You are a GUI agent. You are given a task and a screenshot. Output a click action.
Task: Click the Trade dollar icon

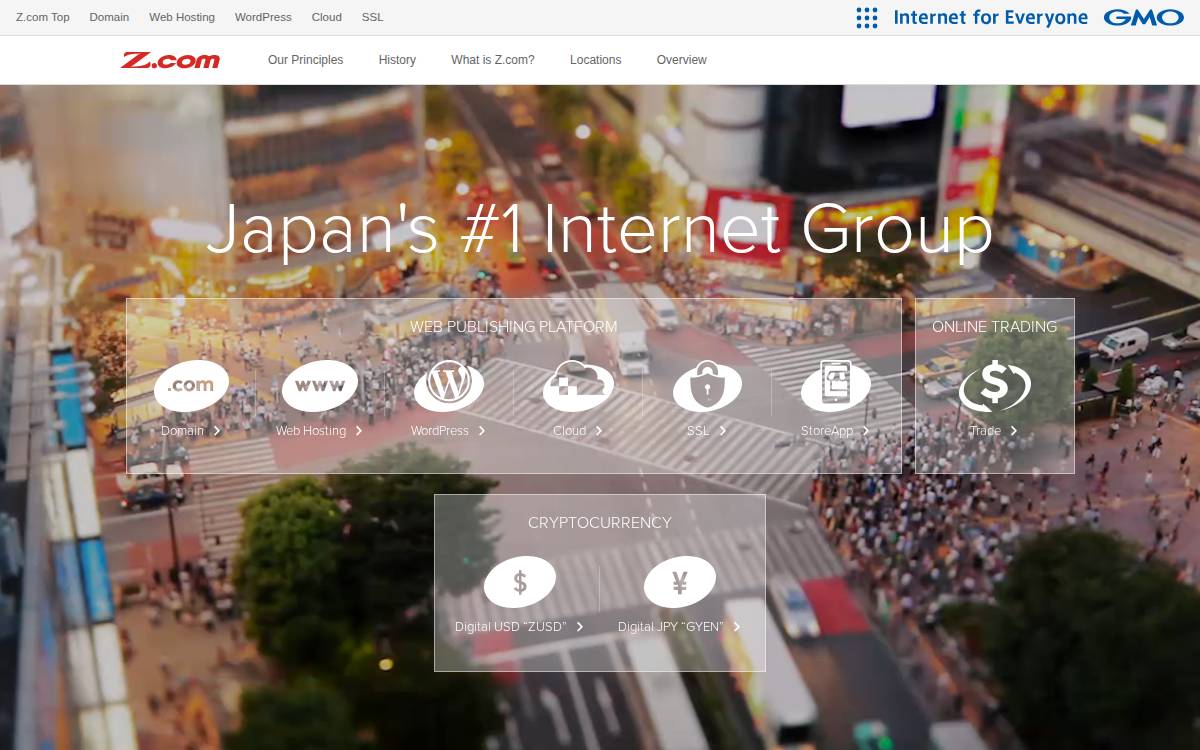tap(995, 386)
